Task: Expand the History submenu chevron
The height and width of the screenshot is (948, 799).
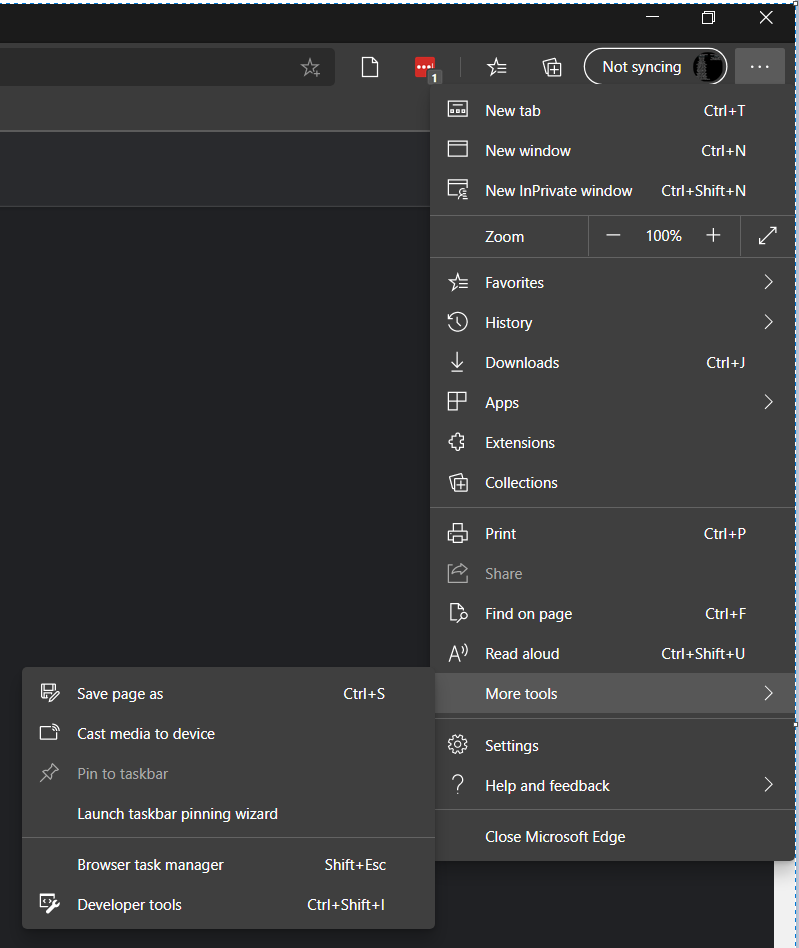Action: click(x=768, y=322)
